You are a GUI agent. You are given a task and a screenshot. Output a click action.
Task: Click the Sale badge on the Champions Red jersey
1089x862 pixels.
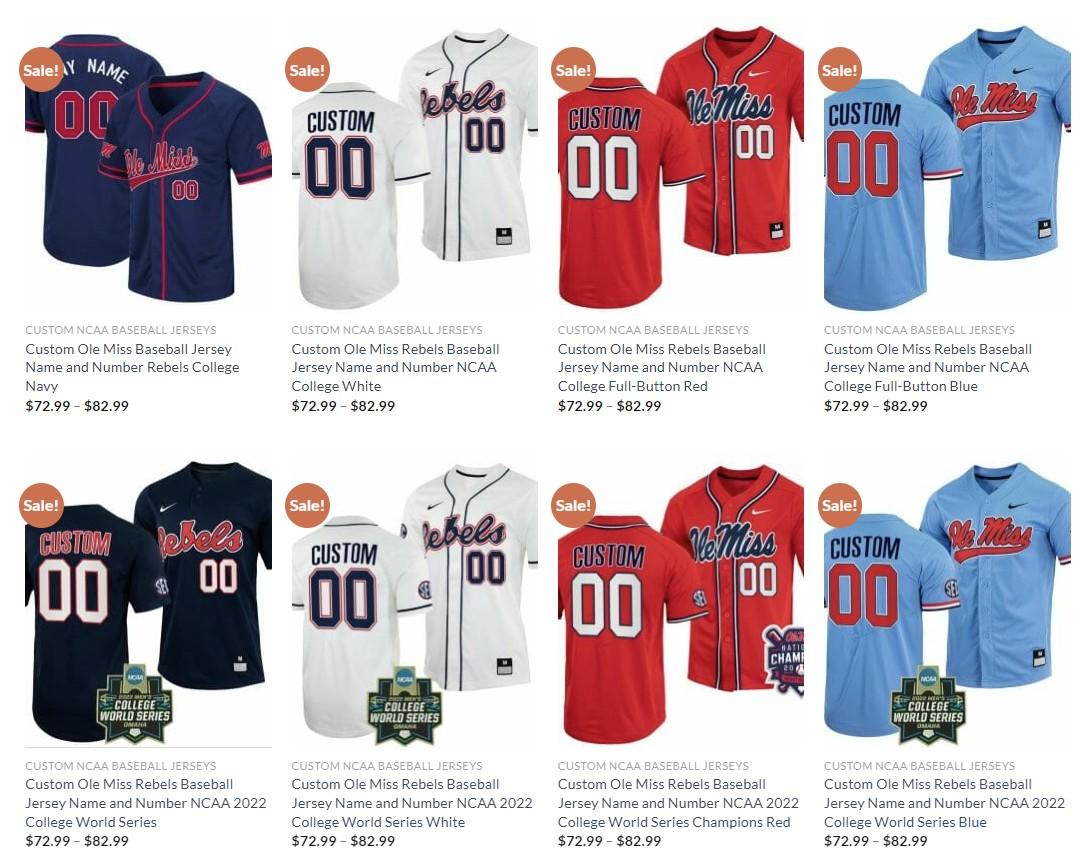click(x=573, y=505)
